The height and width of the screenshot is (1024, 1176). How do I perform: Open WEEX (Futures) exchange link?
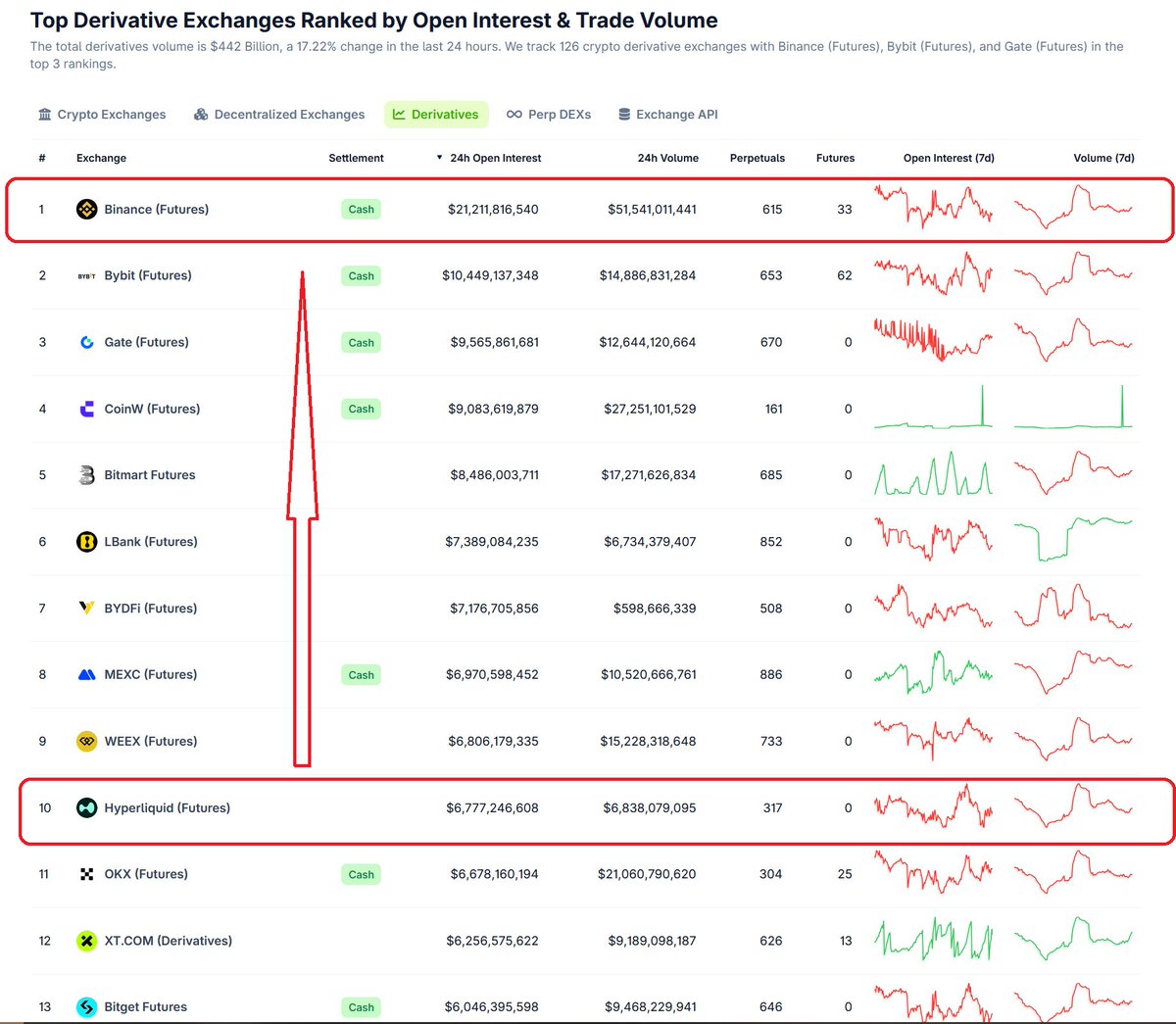tap(151, 741)
